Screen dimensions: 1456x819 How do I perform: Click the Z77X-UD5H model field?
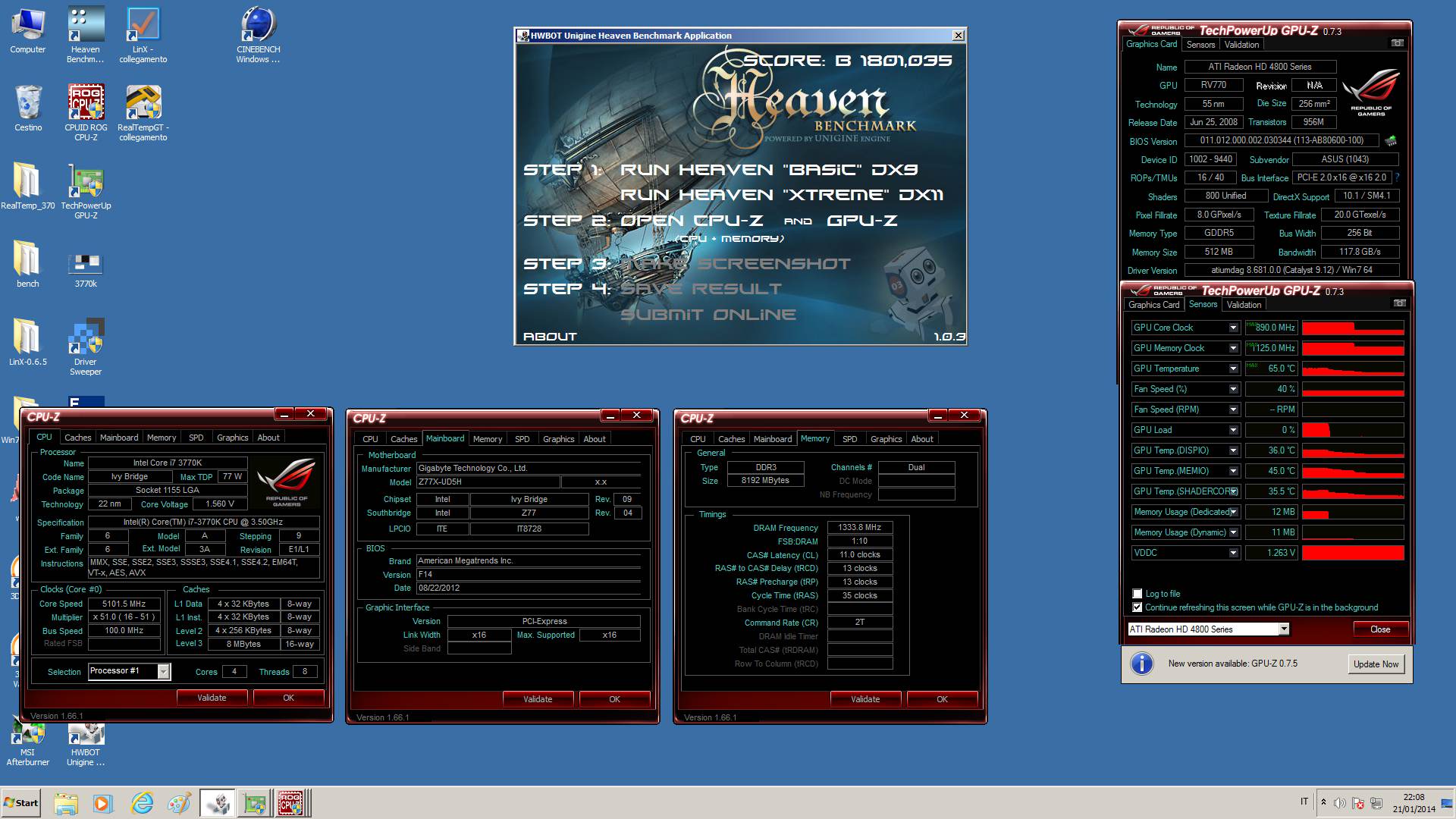(488, 482)
